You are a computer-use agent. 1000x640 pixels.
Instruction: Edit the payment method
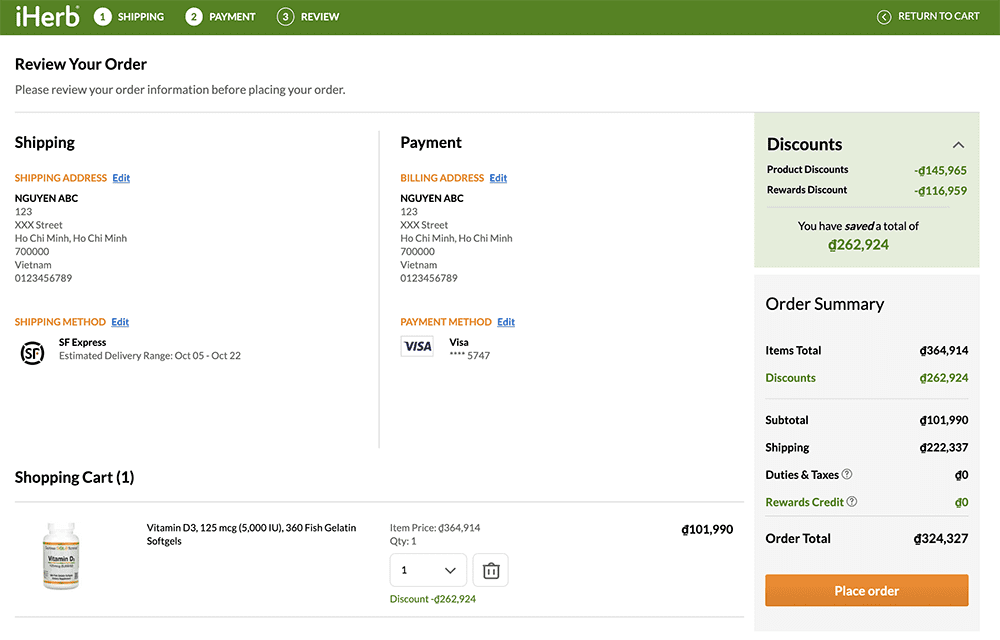point(505,321)
